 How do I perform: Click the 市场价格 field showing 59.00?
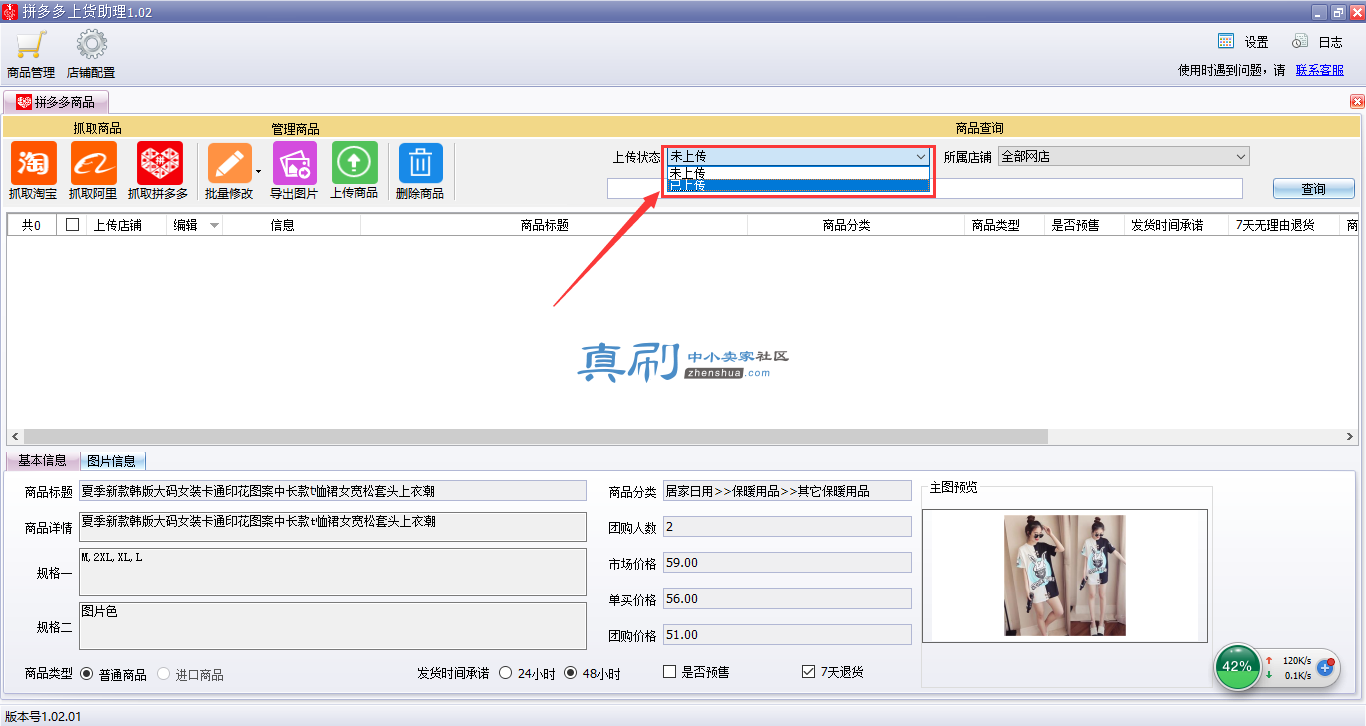[x=787, y=563]
